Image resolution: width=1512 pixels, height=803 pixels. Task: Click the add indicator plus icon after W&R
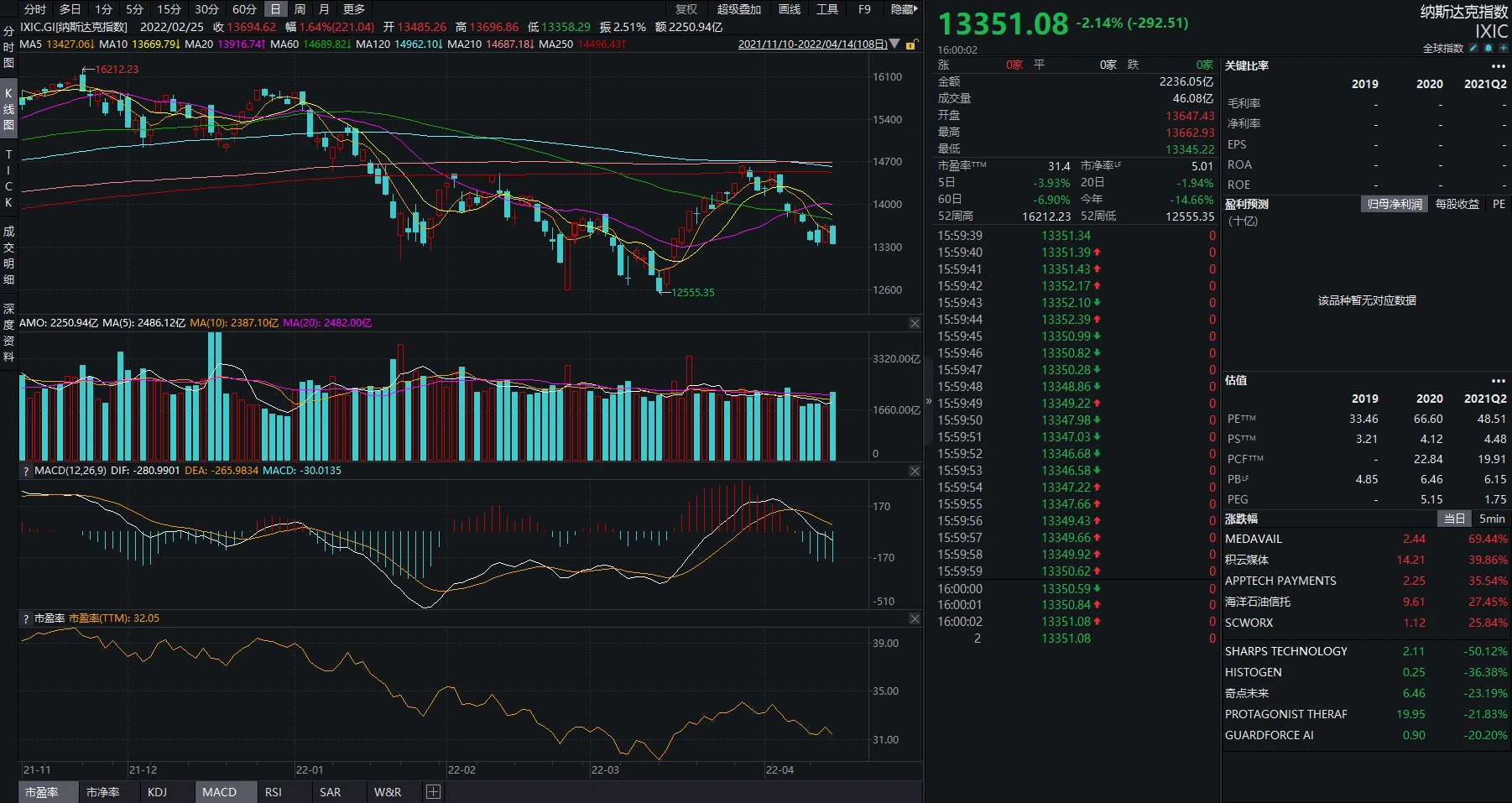(x=433, y=792)
